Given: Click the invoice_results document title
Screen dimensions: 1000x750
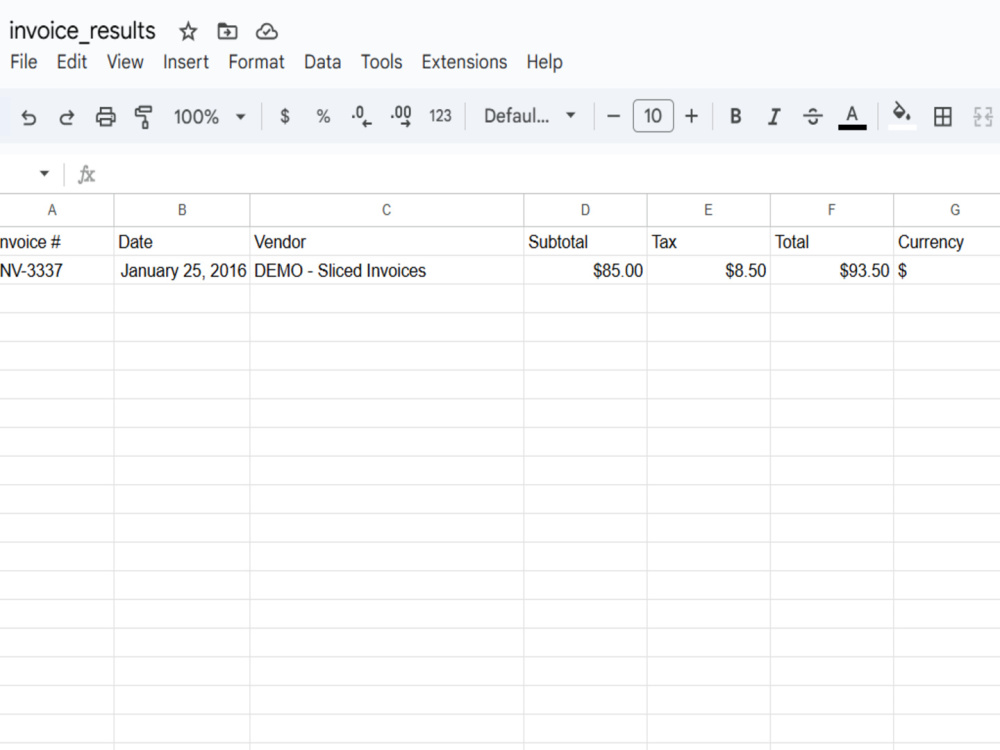Looking at the screenshot, I should click(82, 31).
